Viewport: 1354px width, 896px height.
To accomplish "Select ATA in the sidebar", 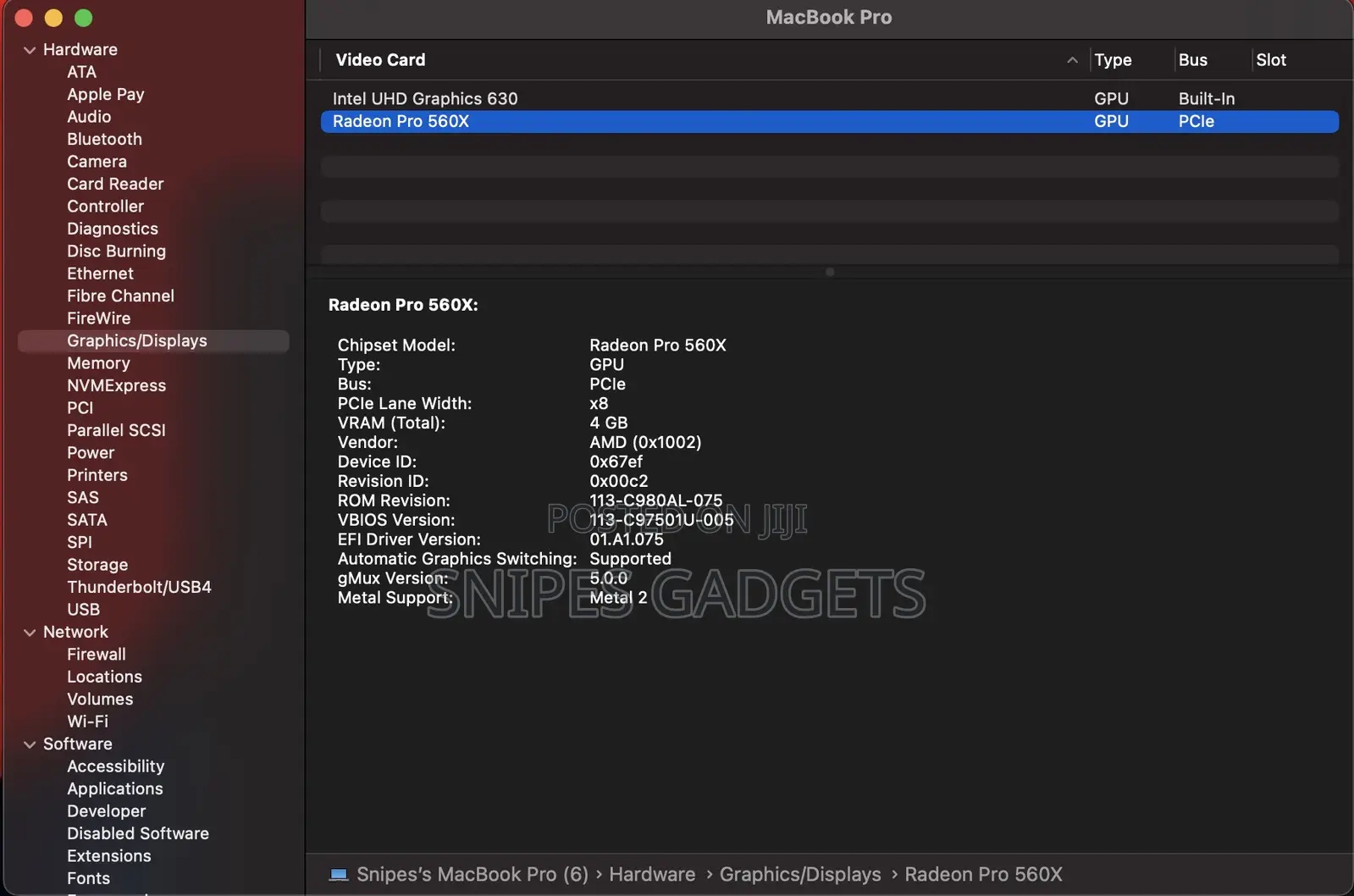I will [81, 72].
